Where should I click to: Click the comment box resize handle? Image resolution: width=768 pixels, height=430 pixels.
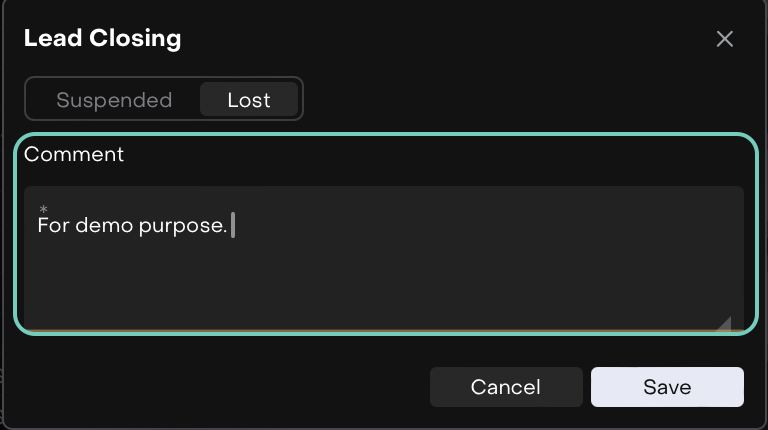pyautogui.click(x=724, y=323)
